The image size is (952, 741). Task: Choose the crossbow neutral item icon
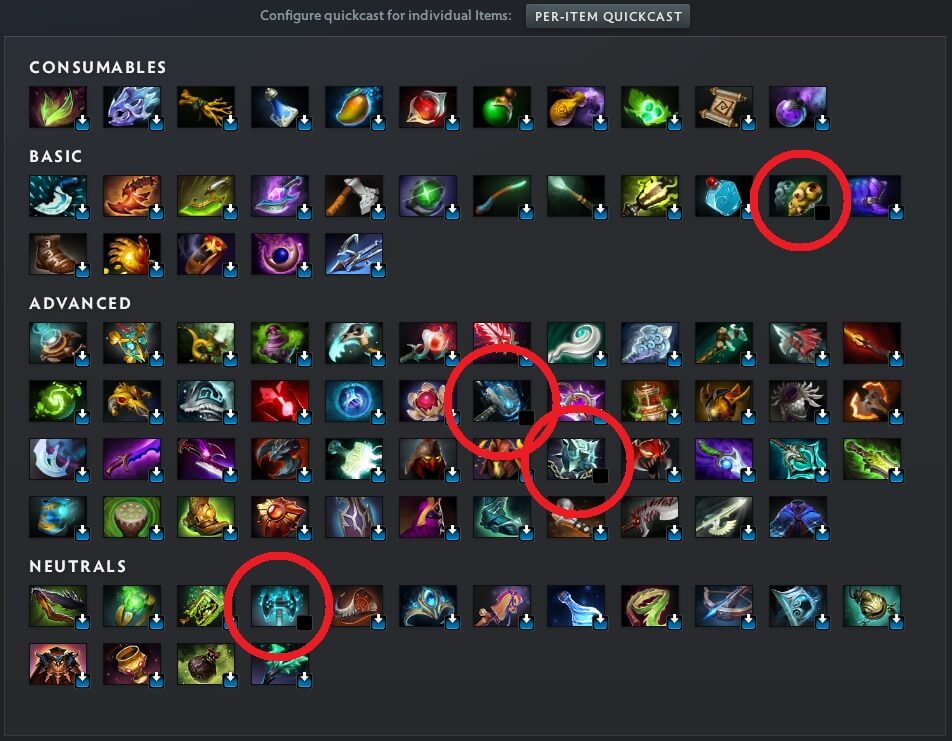(724, 606)
